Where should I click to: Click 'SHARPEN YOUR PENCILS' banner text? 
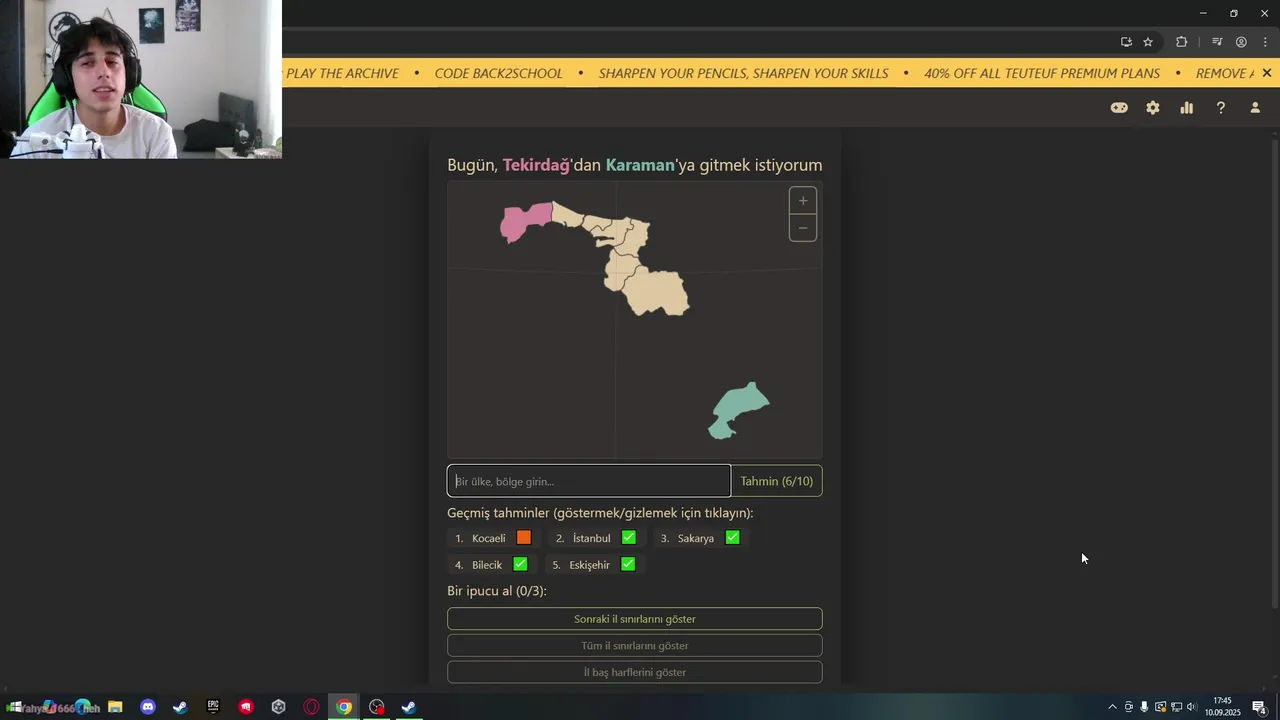coord(672,73)
